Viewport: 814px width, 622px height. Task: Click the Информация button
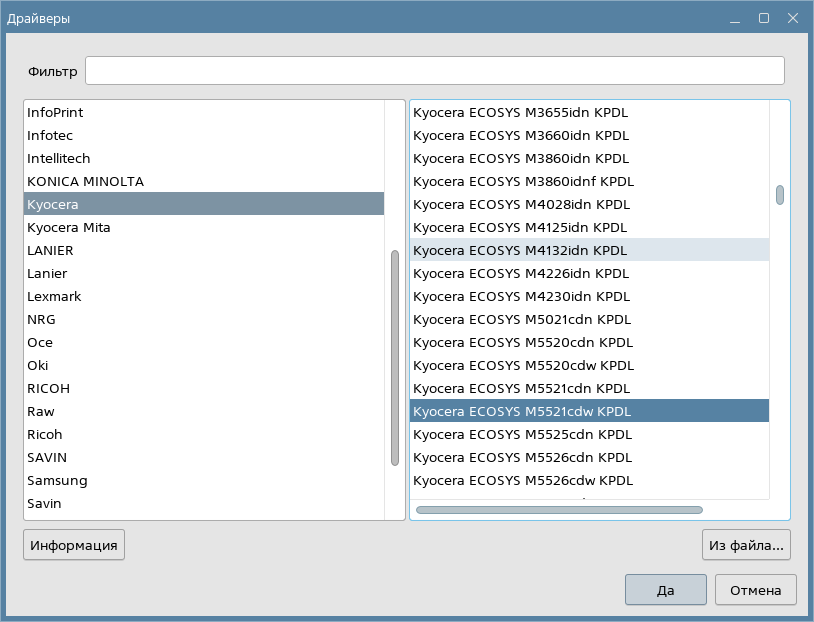(x=74, y=545)
